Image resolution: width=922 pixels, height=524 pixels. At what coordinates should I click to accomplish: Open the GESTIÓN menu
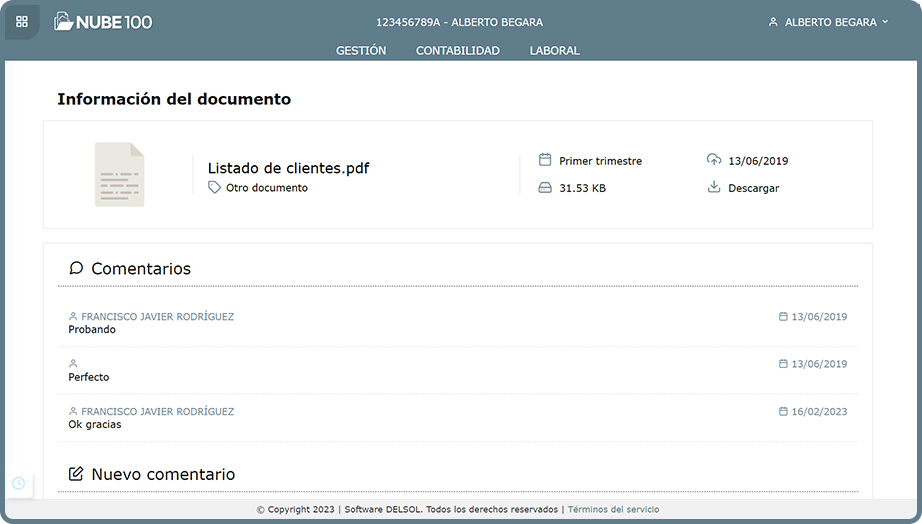click(361, 50)
